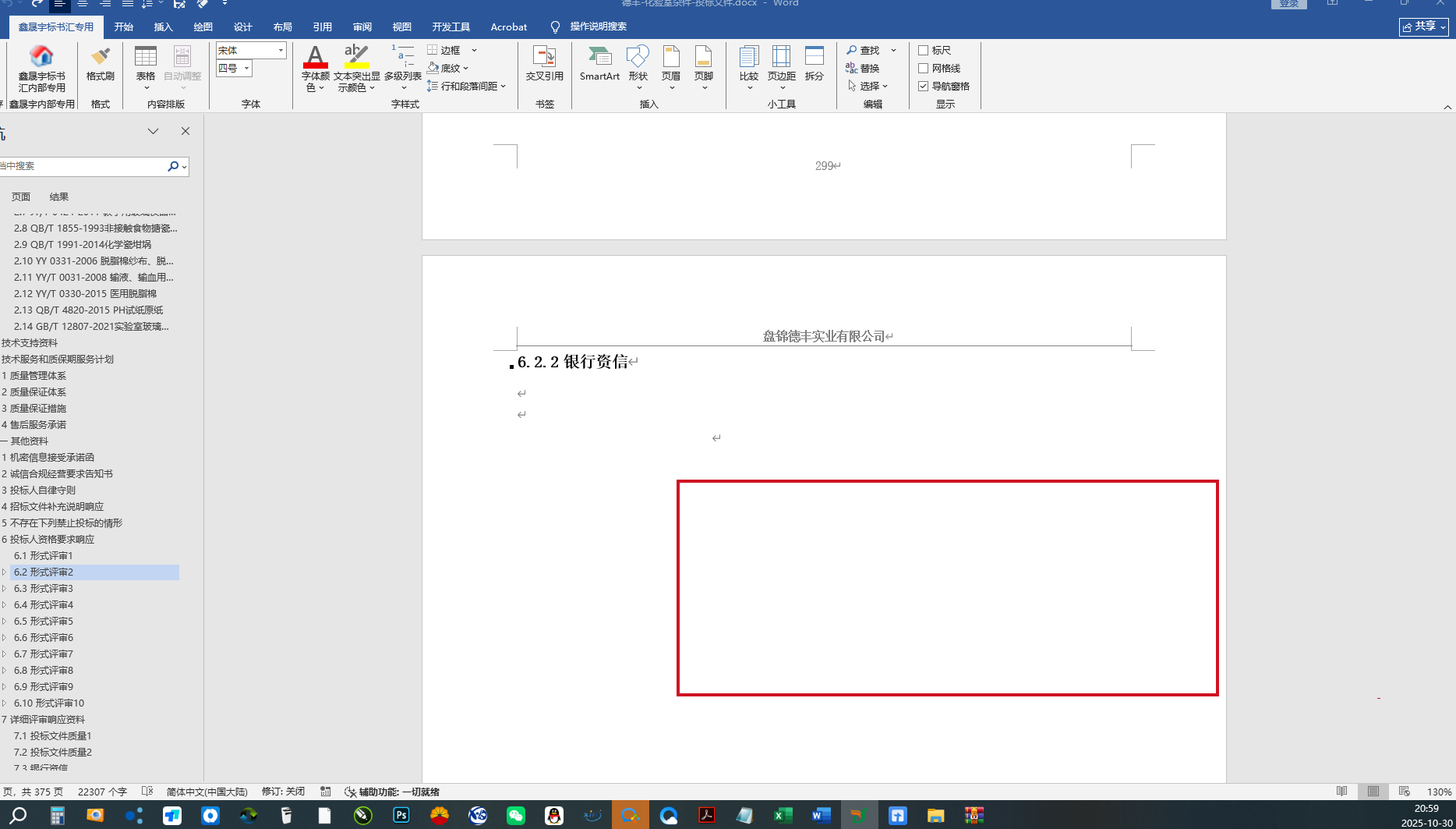
Task: Switch to web layout view in status bar
Action: tap(1405, 792)
